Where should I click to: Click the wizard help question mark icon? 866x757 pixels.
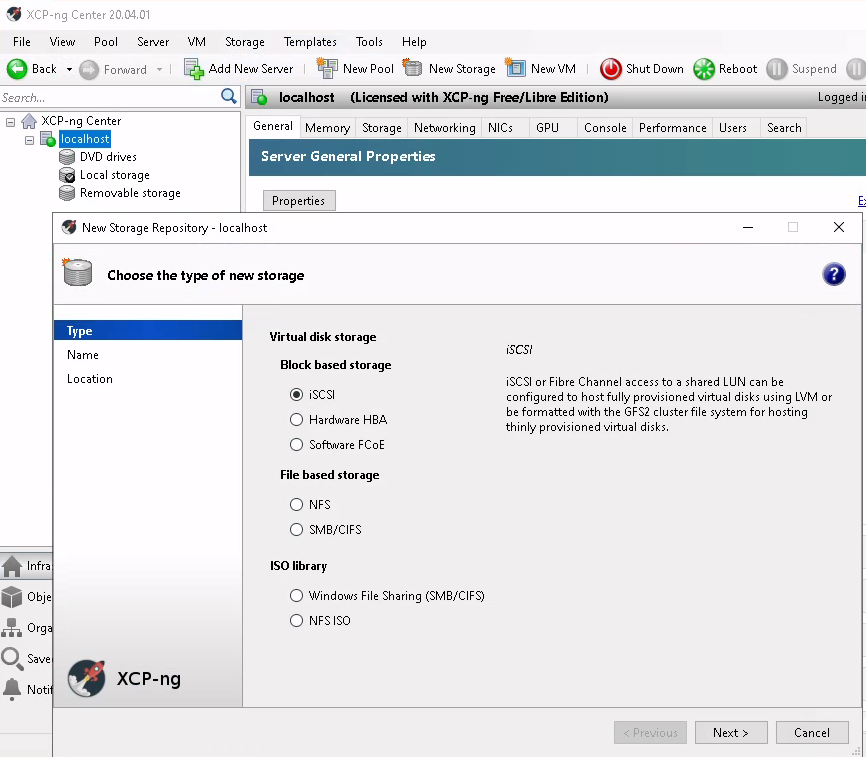[834, 274]
